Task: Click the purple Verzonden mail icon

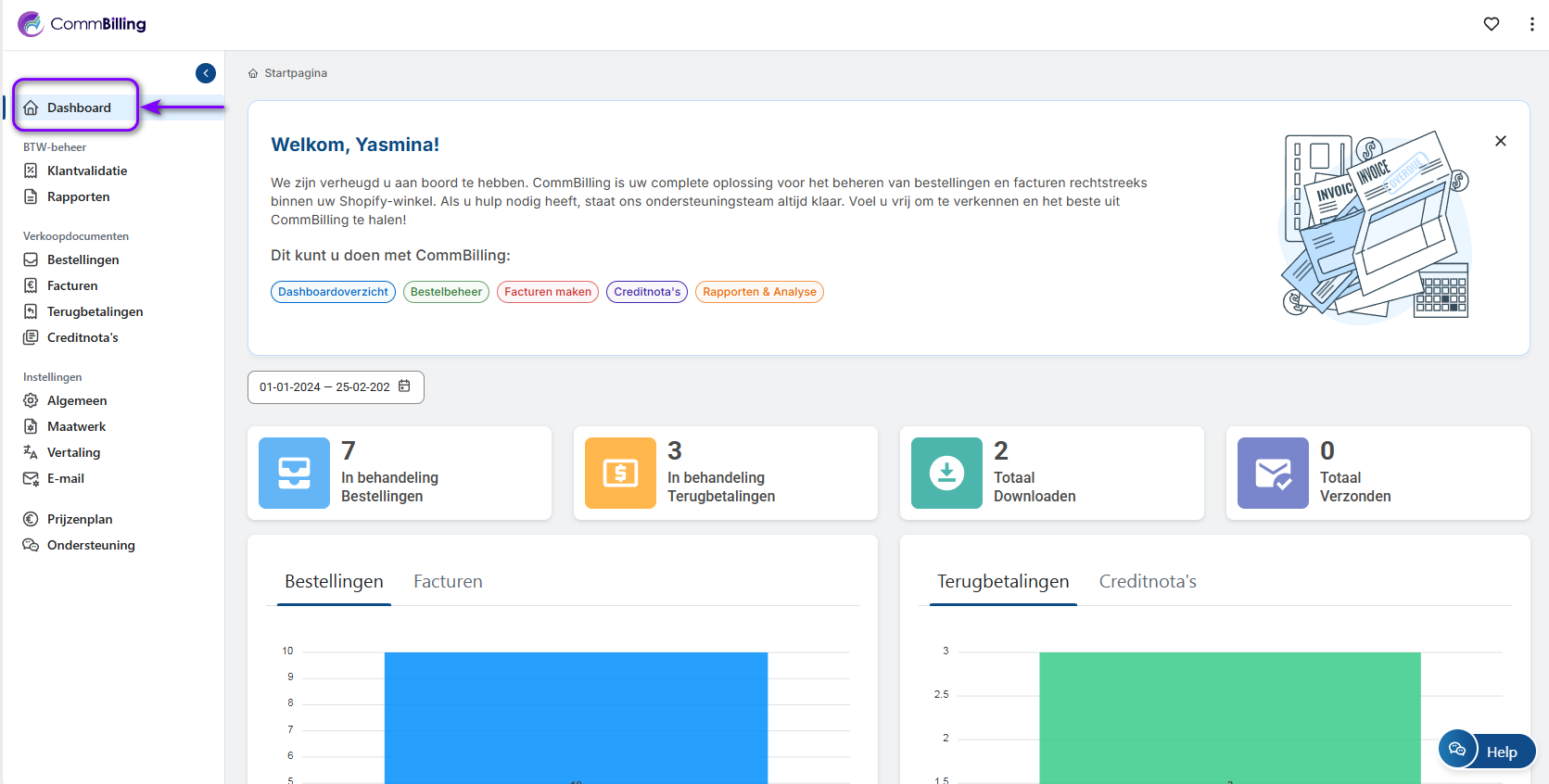Action: coord(1273,473)
